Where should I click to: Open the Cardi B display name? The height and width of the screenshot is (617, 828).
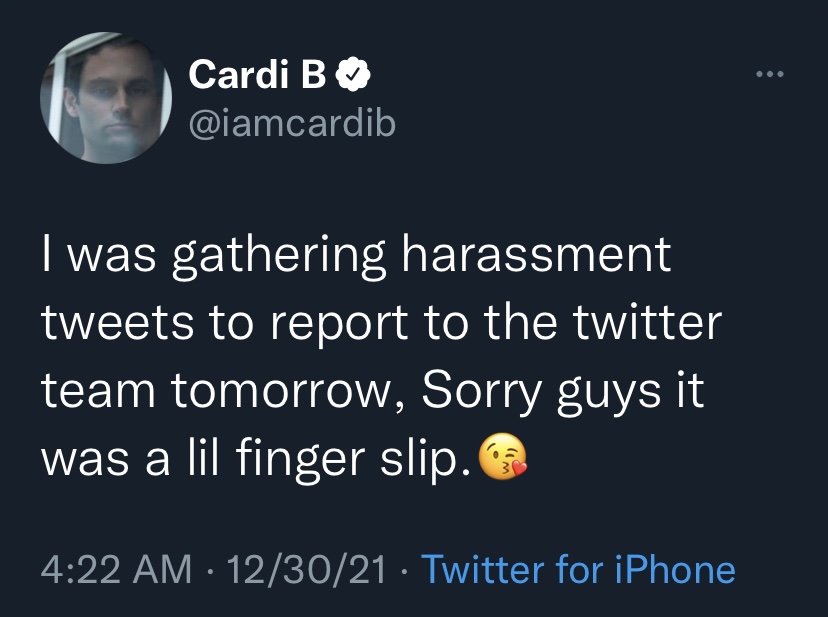point(257,74)
